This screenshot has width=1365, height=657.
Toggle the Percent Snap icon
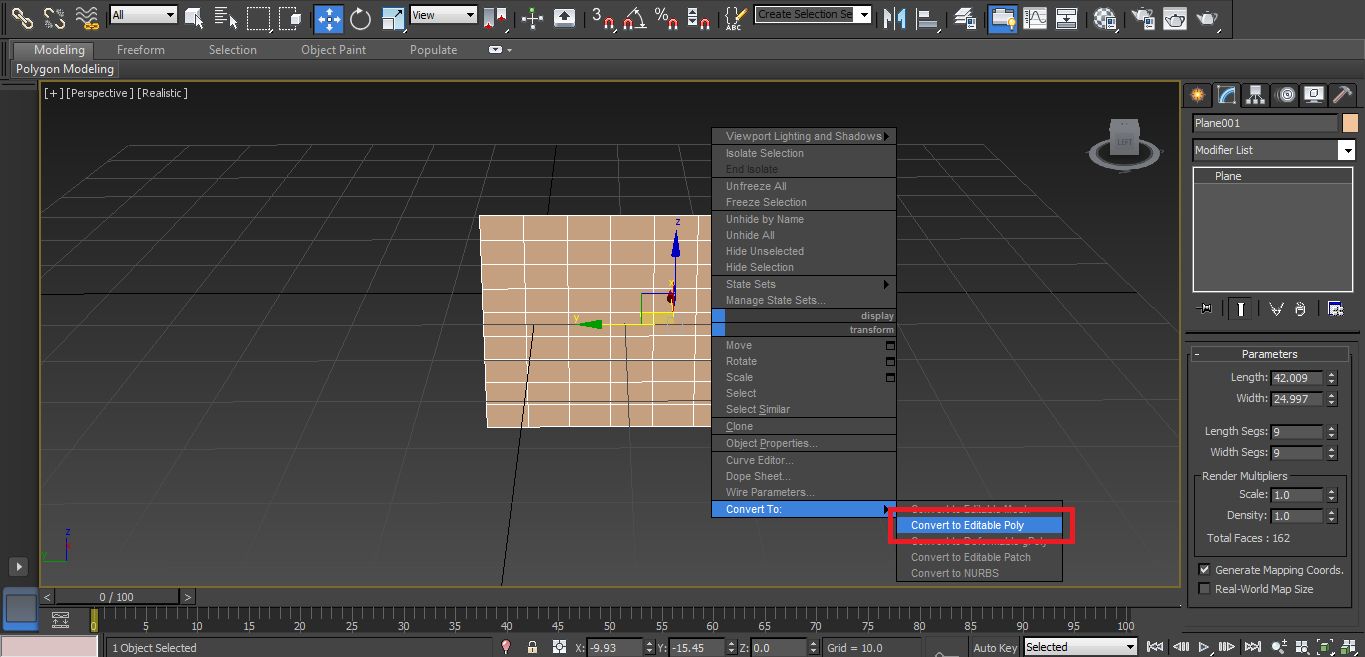666,17
